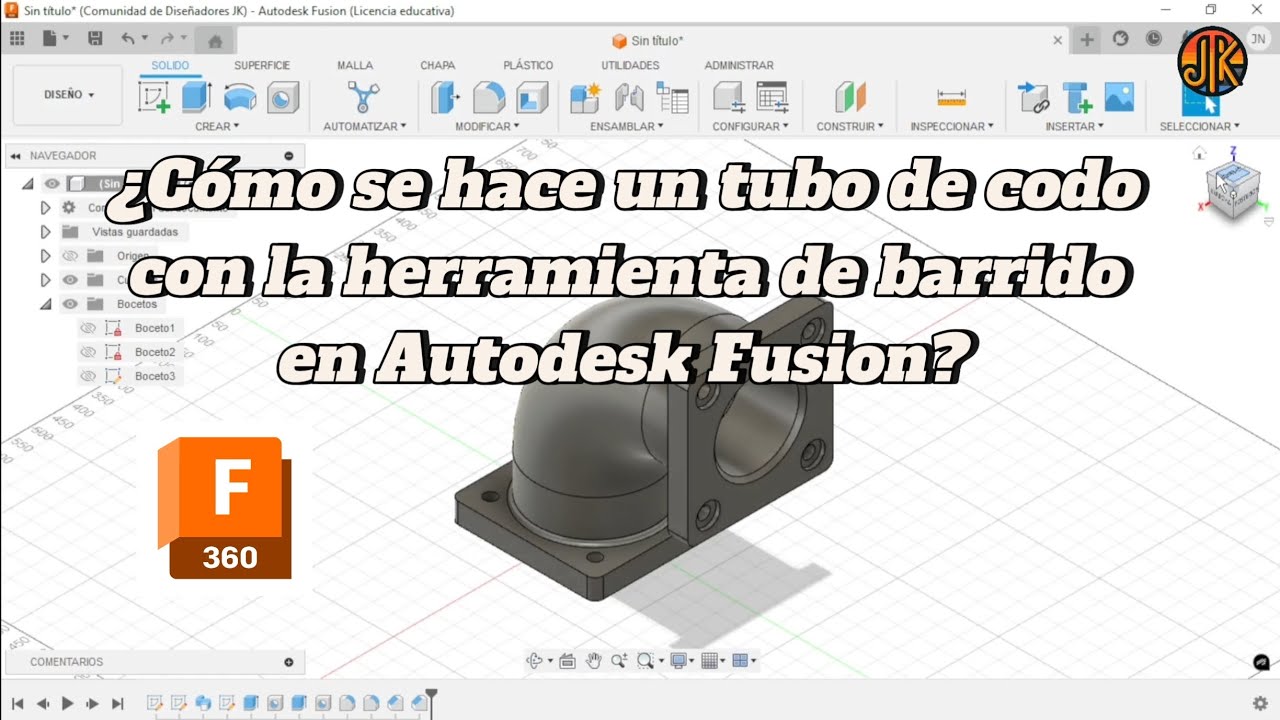Image resolution: width=1280 pixels, height=720 pixels.
Task: Jump to timeline end
Action: click(117, 703)
